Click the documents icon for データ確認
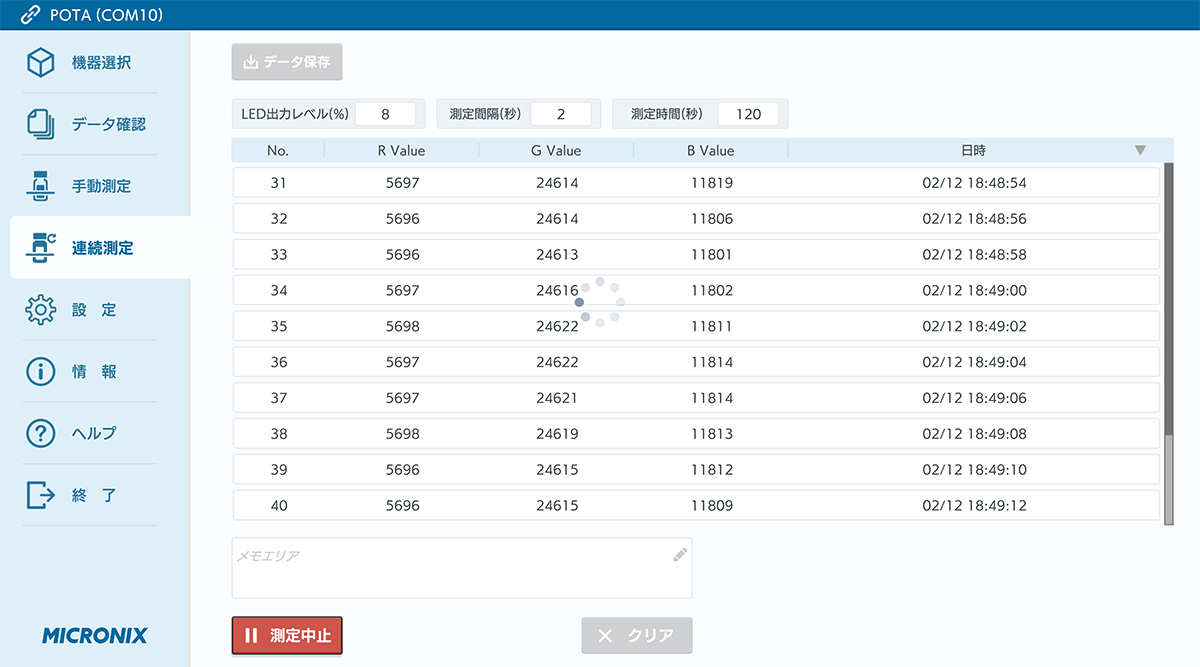 [x=40, y=124]
